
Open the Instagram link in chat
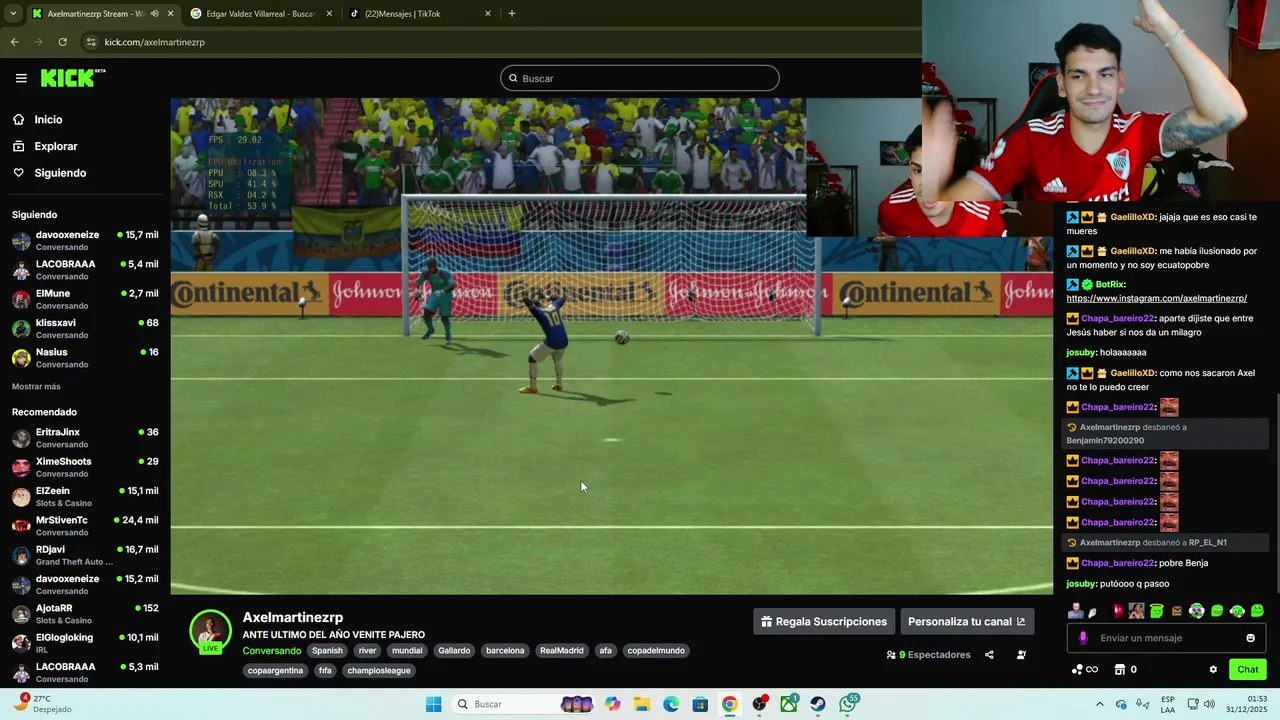[x=1156, y=298]
